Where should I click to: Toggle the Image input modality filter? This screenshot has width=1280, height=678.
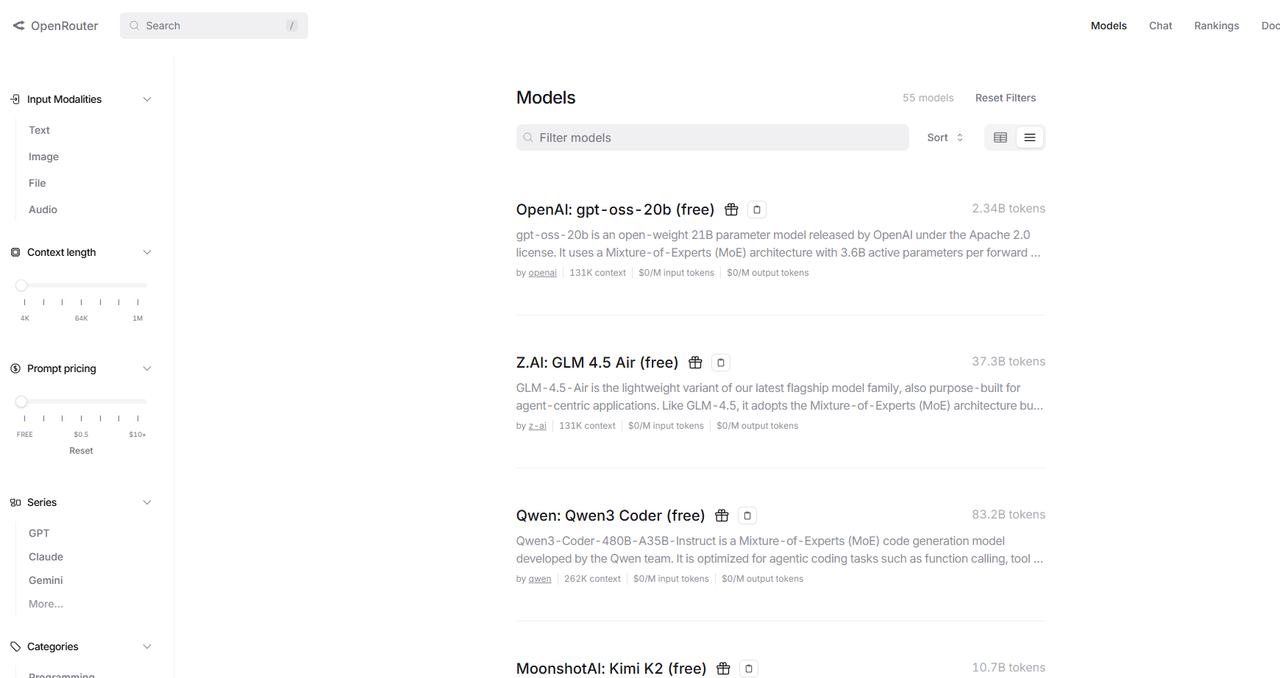44,157
